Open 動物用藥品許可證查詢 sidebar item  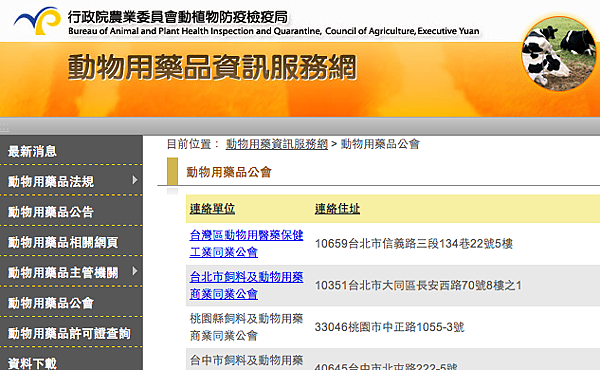click(69, 333)
